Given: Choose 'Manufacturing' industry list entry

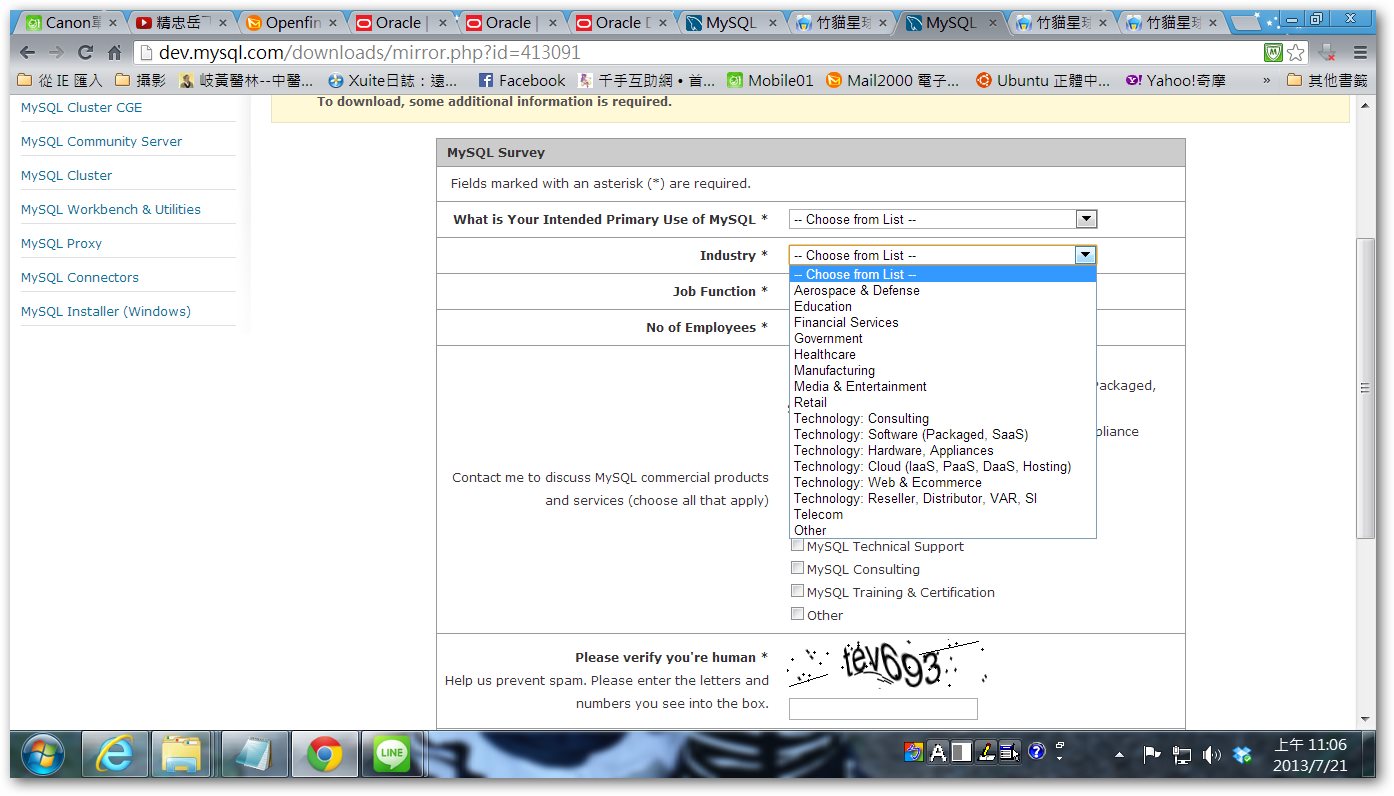Looking at the screenshot, I should click(943, 370).
